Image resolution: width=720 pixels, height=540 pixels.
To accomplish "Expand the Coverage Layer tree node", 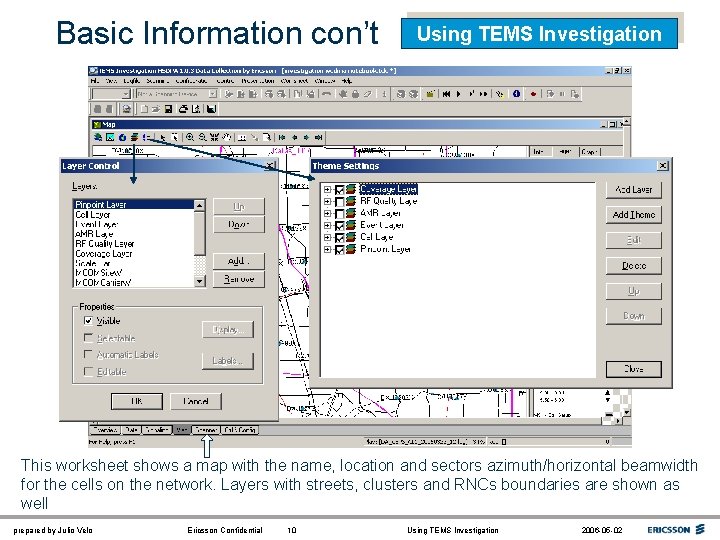I will click(x=327, y=189).
